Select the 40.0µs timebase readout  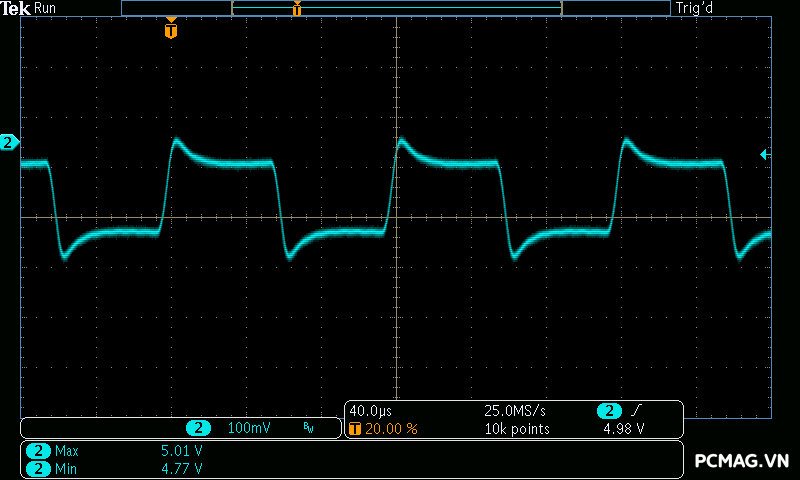click(370, 411)
